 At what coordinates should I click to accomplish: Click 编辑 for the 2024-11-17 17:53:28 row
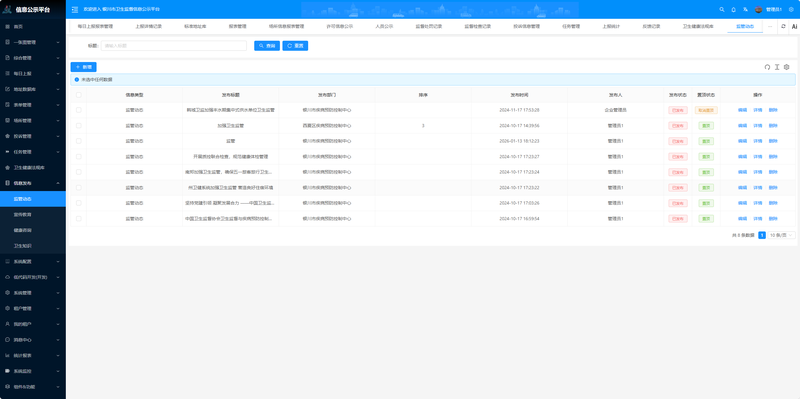742,110
